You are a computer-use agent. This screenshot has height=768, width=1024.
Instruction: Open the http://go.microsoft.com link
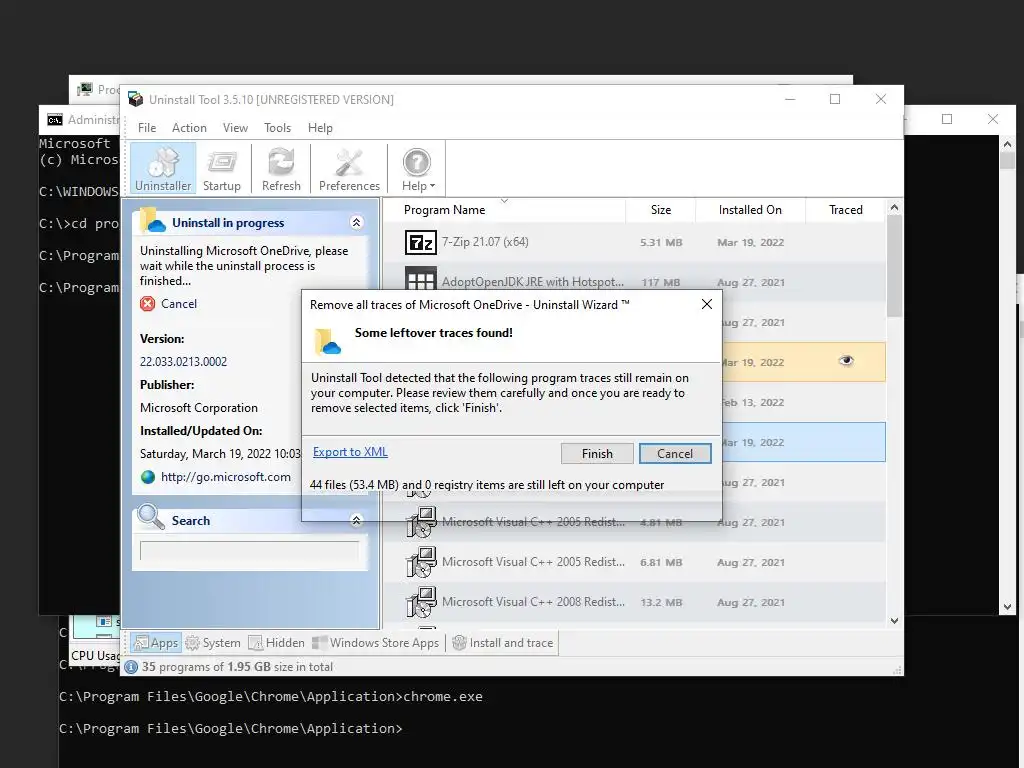pos(225,477)
